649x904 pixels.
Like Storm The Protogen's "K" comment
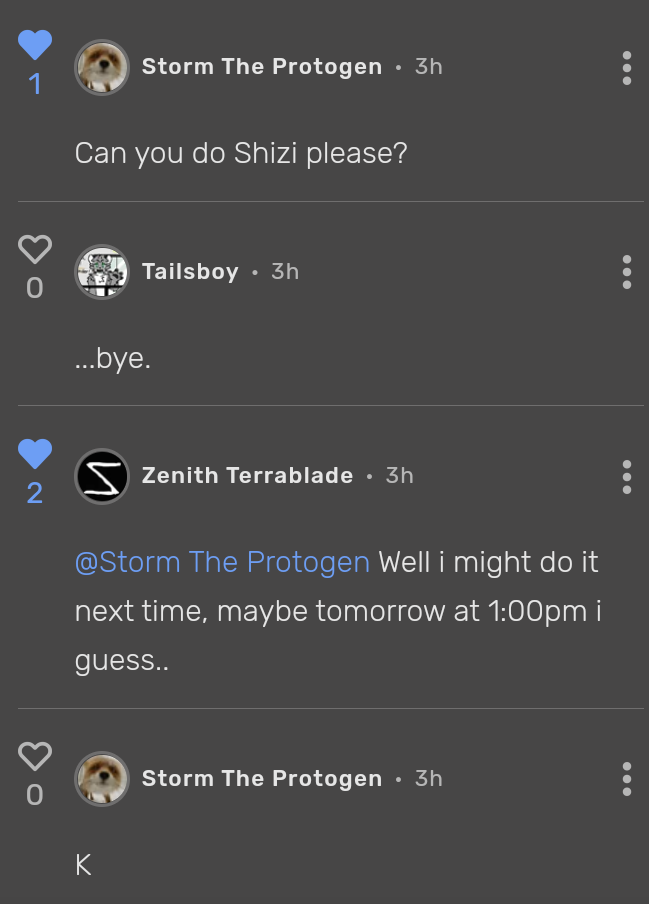tap(35, 756)
